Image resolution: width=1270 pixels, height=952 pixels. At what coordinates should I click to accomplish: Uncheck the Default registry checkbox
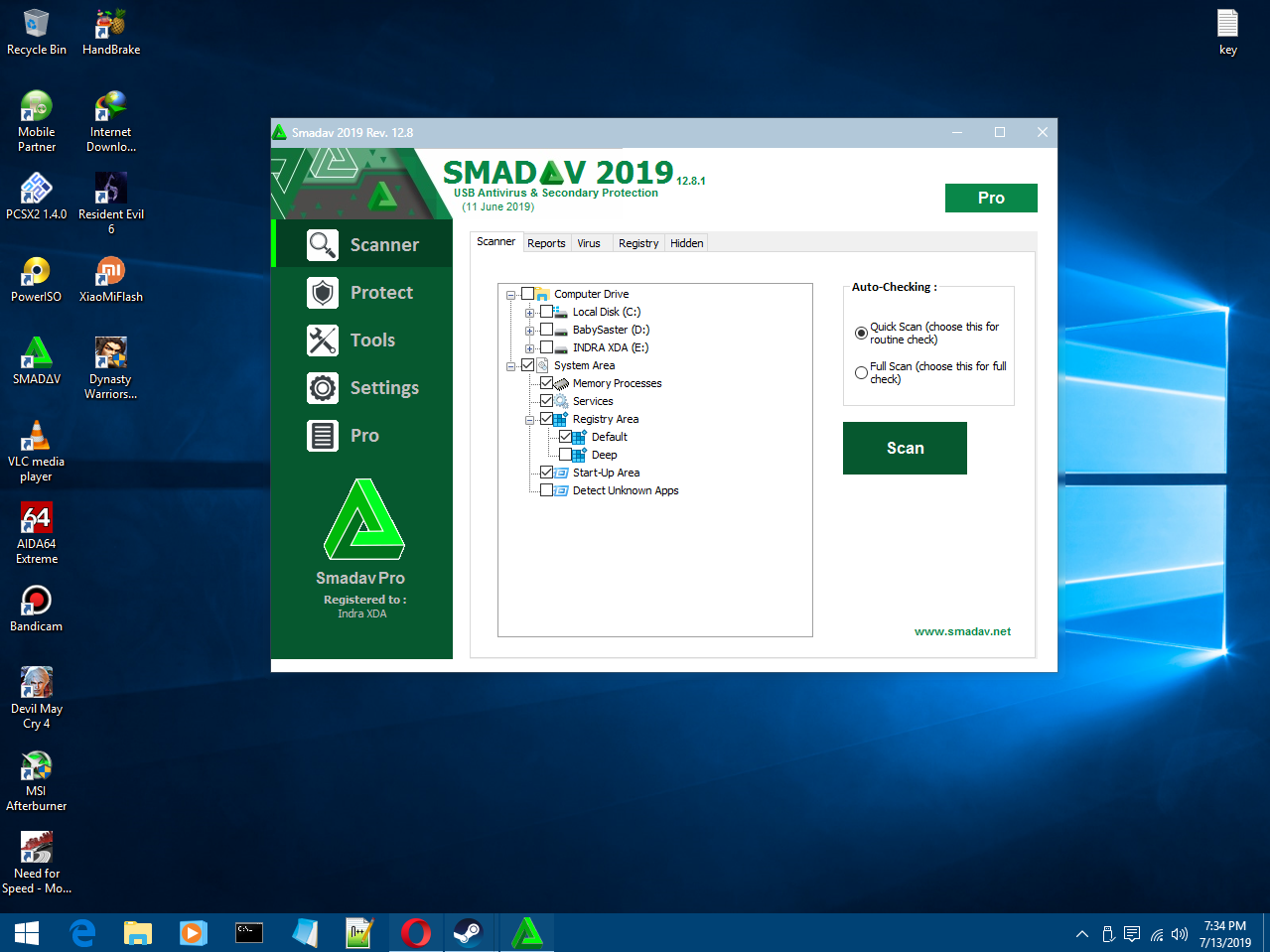point(565,437)
